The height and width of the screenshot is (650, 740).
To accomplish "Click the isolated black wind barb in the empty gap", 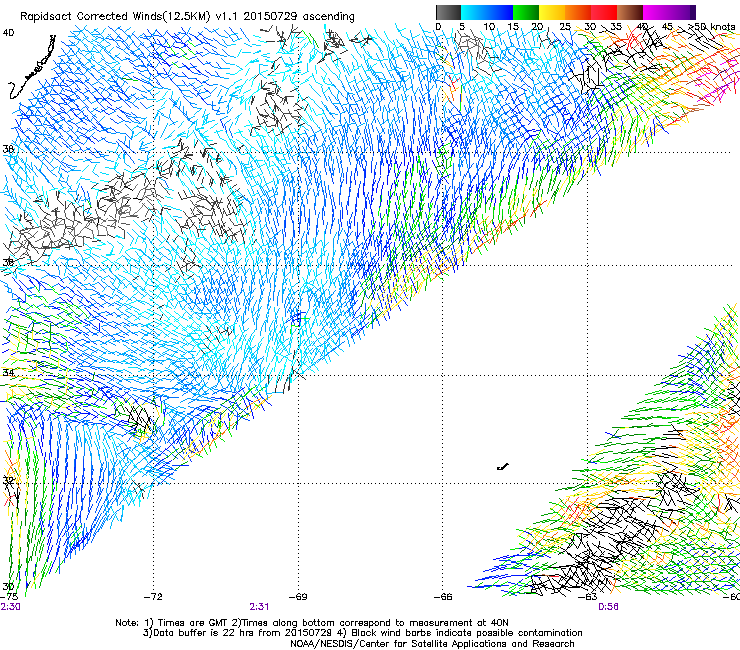I will pos(503,467).
